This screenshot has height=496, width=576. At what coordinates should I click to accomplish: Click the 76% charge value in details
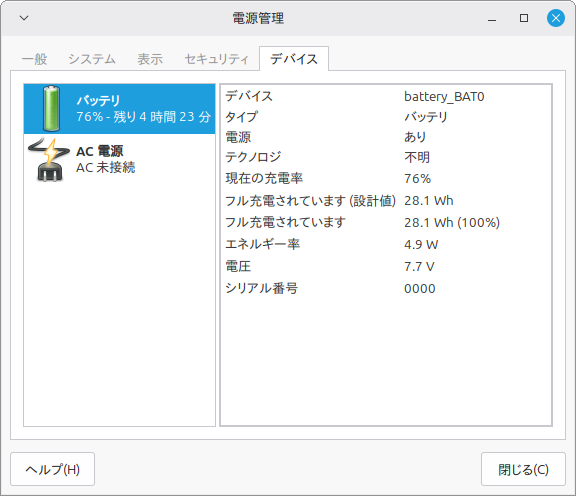tap(417, 179)
